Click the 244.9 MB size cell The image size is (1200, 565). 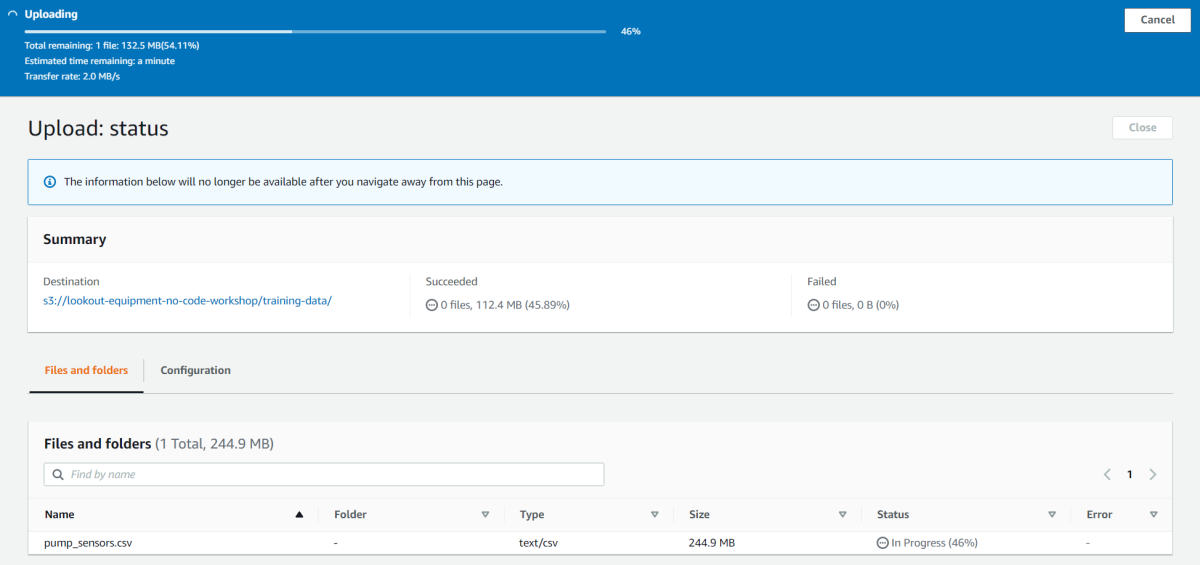[x=712, y=543]
